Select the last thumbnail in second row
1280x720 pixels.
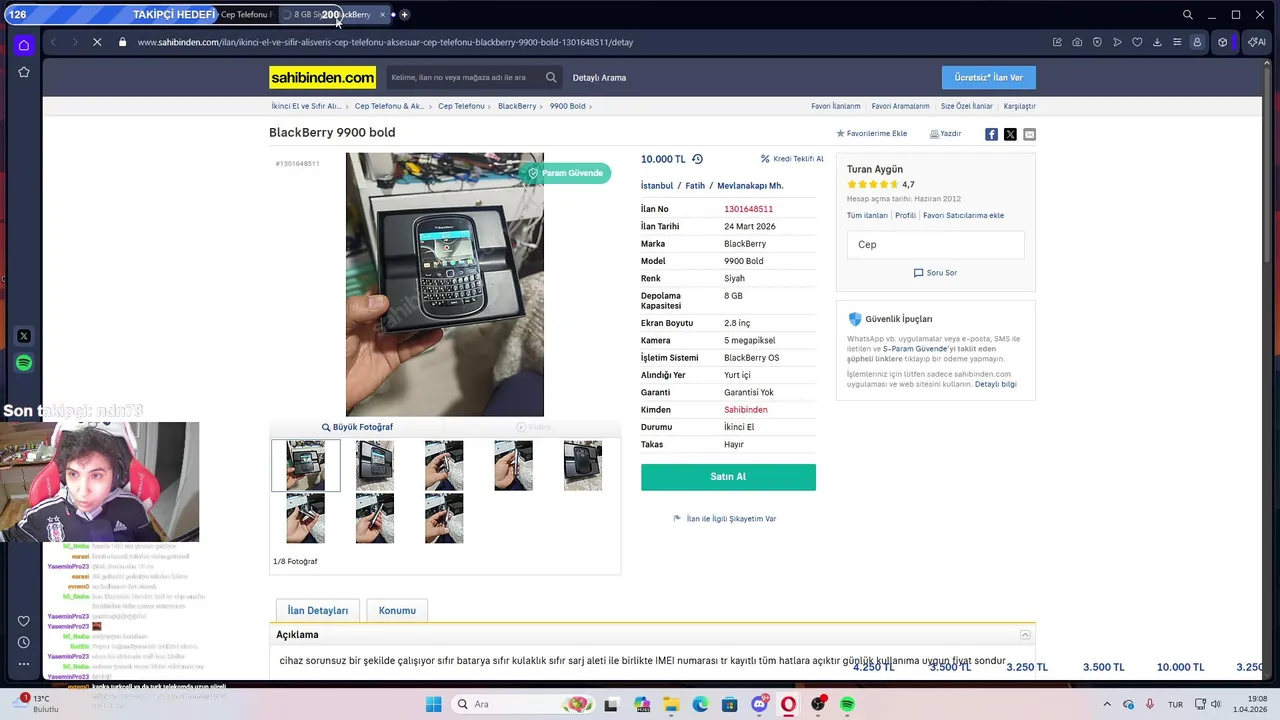[x=444, y=518]
